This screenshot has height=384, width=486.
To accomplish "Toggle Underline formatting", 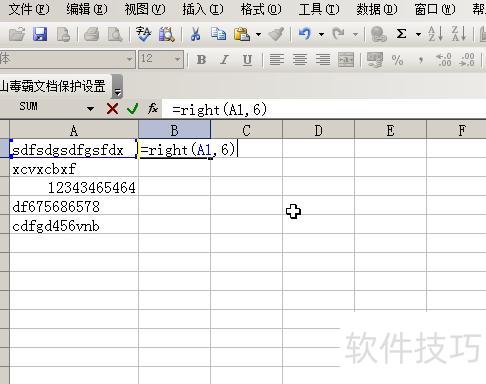I will coord(247,60).
